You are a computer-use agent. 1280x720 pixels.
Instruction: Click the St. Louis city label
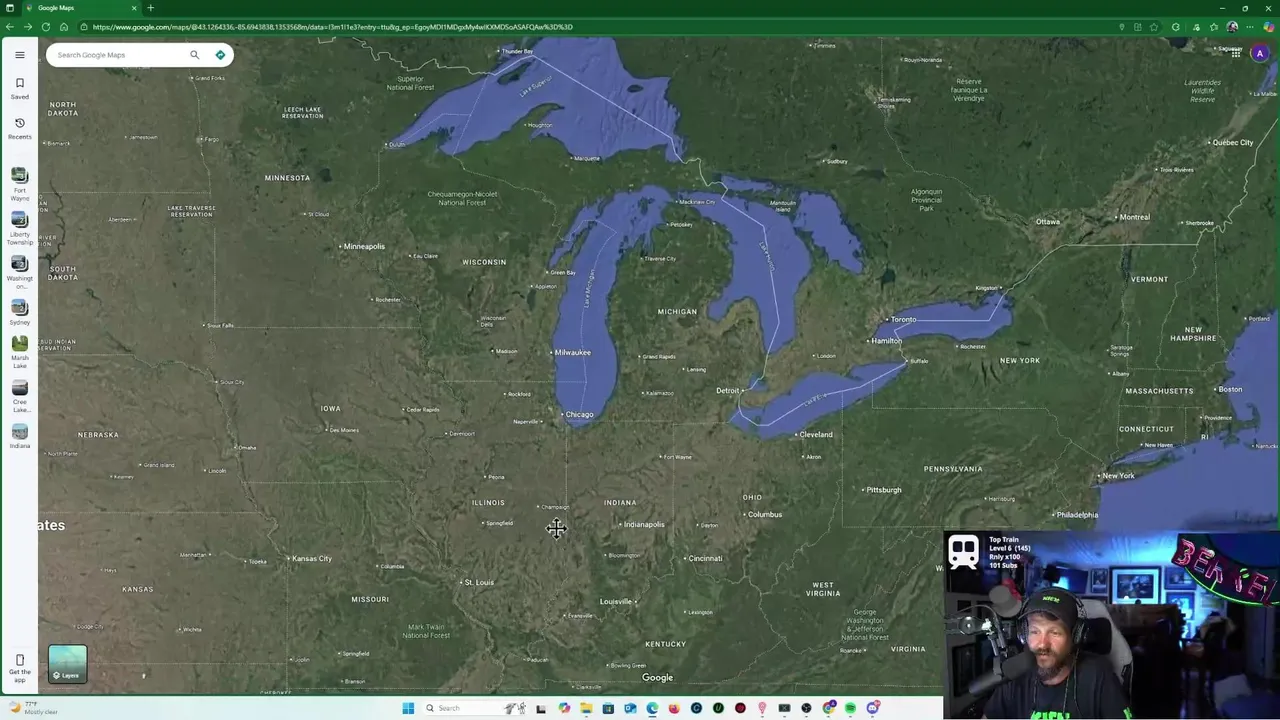coord(479,582)
